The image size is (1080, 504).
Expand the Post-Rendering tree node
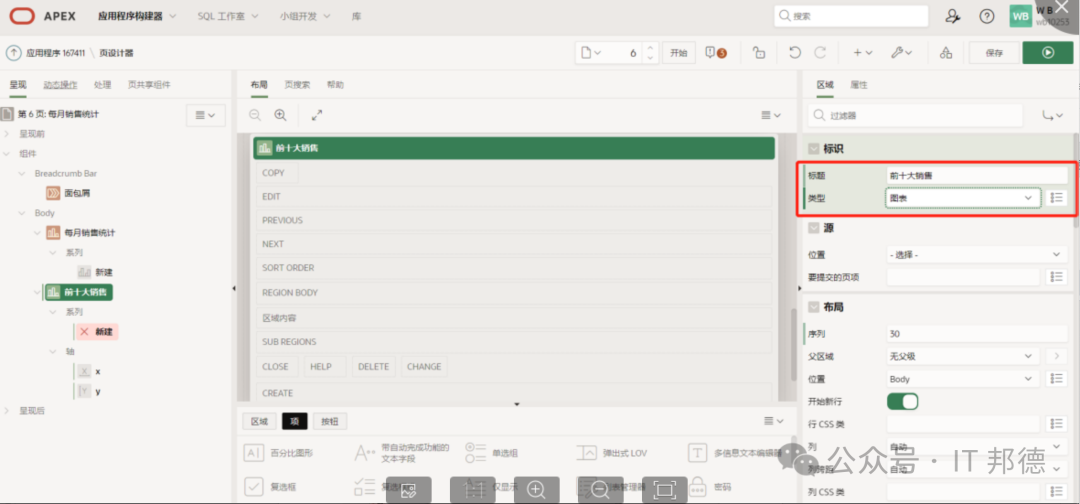click(x=7, y=410)
